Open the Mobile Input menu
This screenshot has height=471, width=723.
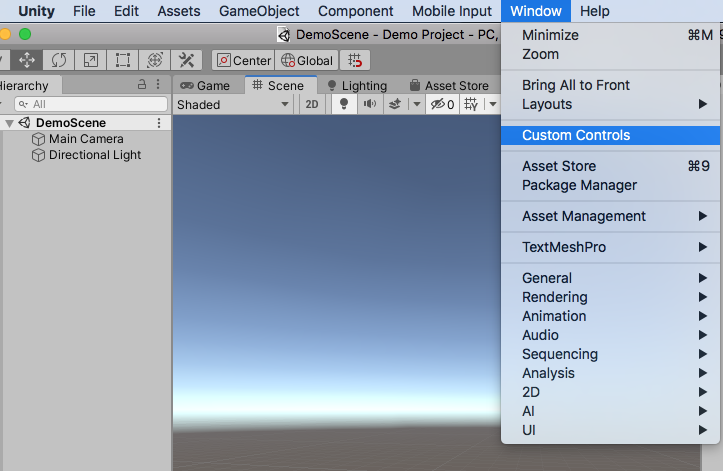coord(452,11)
